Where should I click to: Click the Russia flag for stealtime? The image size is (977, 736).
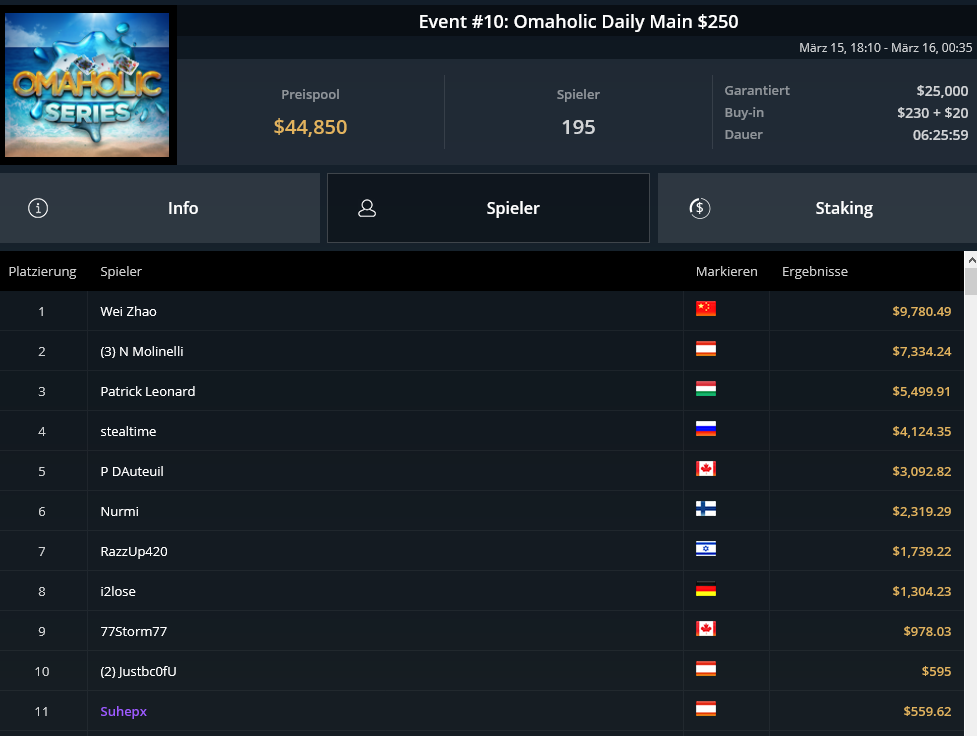click(706, 428)
